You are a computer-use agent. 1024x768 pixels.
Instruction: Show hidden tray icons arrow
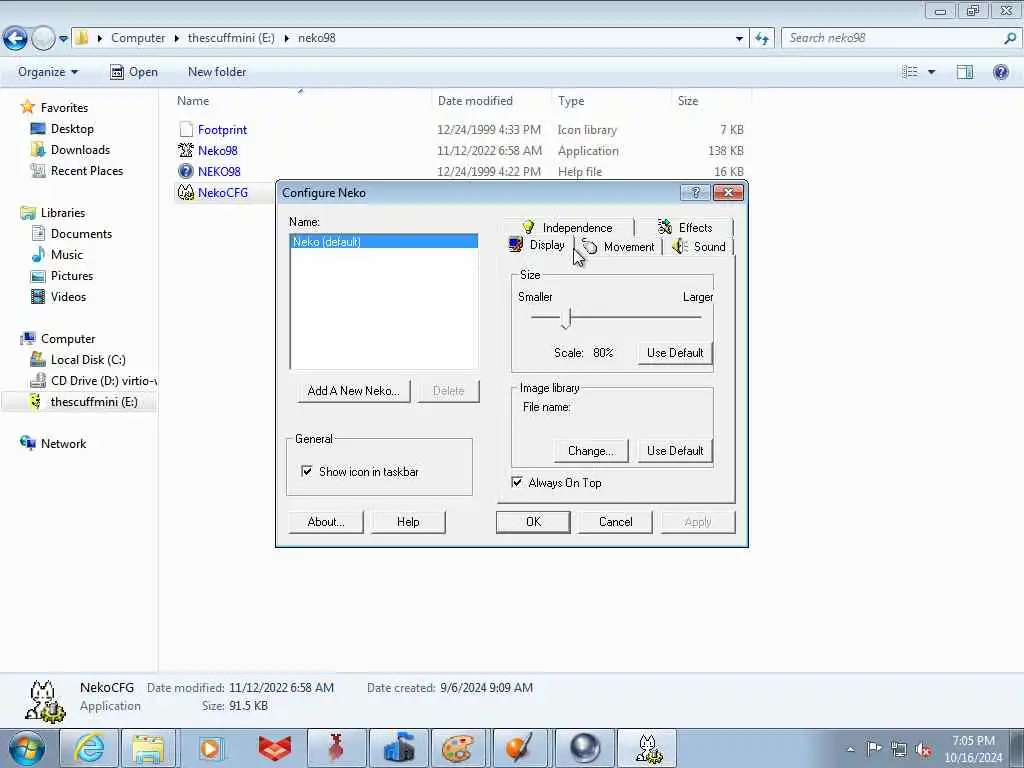point(850,750)
